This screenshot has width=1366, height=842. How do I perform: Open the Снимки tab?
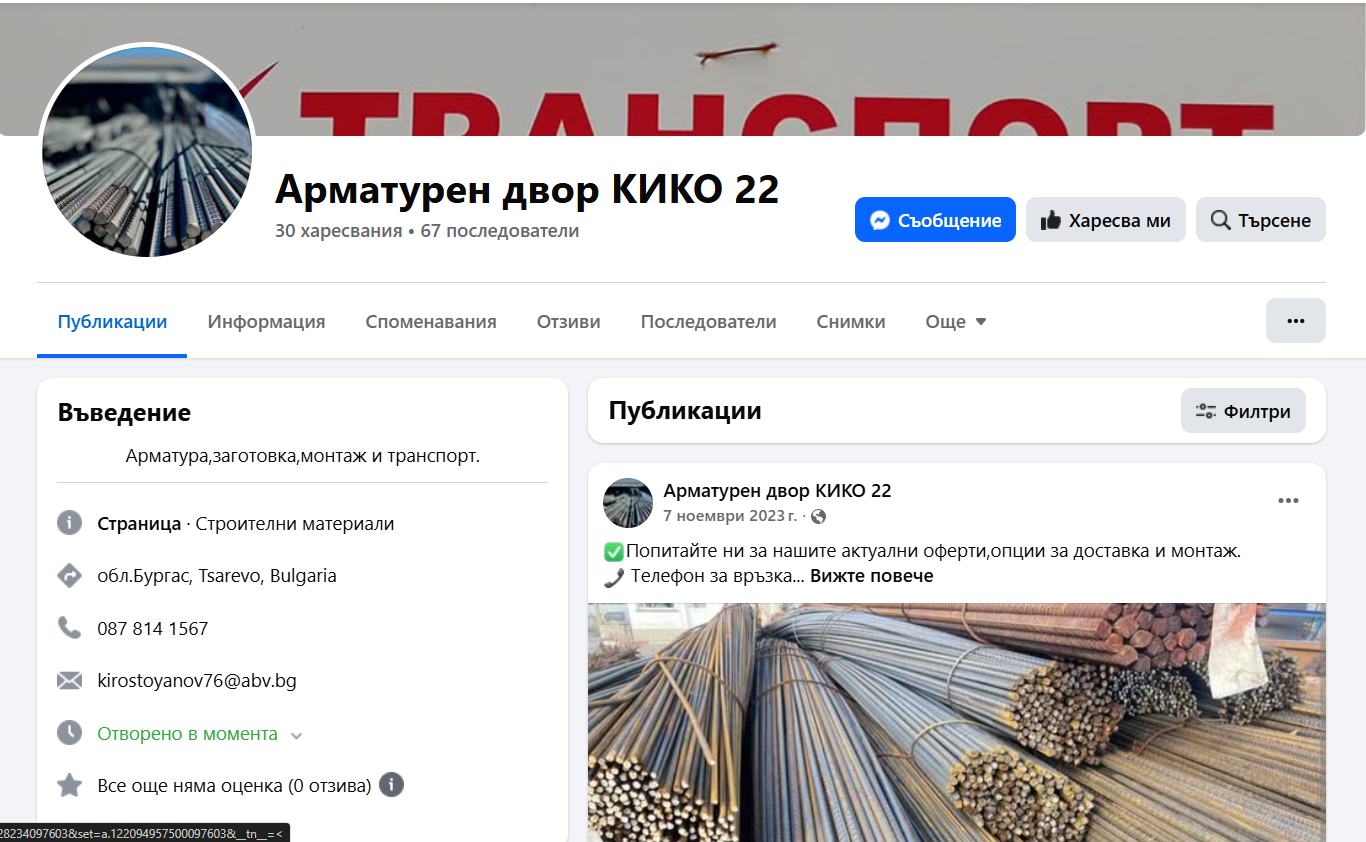851,322
